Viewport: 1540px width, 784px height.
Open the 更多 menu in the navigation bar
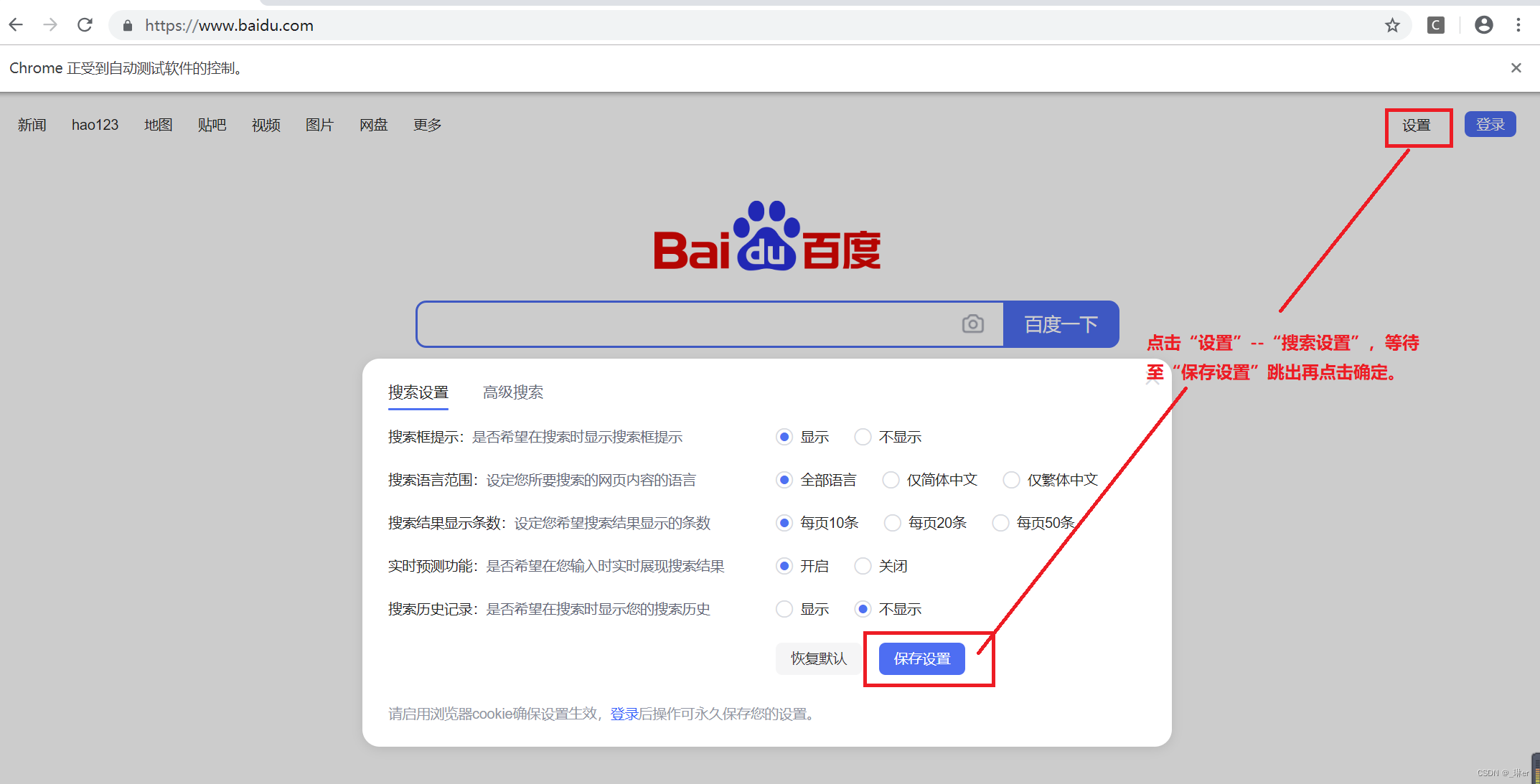[x=426, y=124]
